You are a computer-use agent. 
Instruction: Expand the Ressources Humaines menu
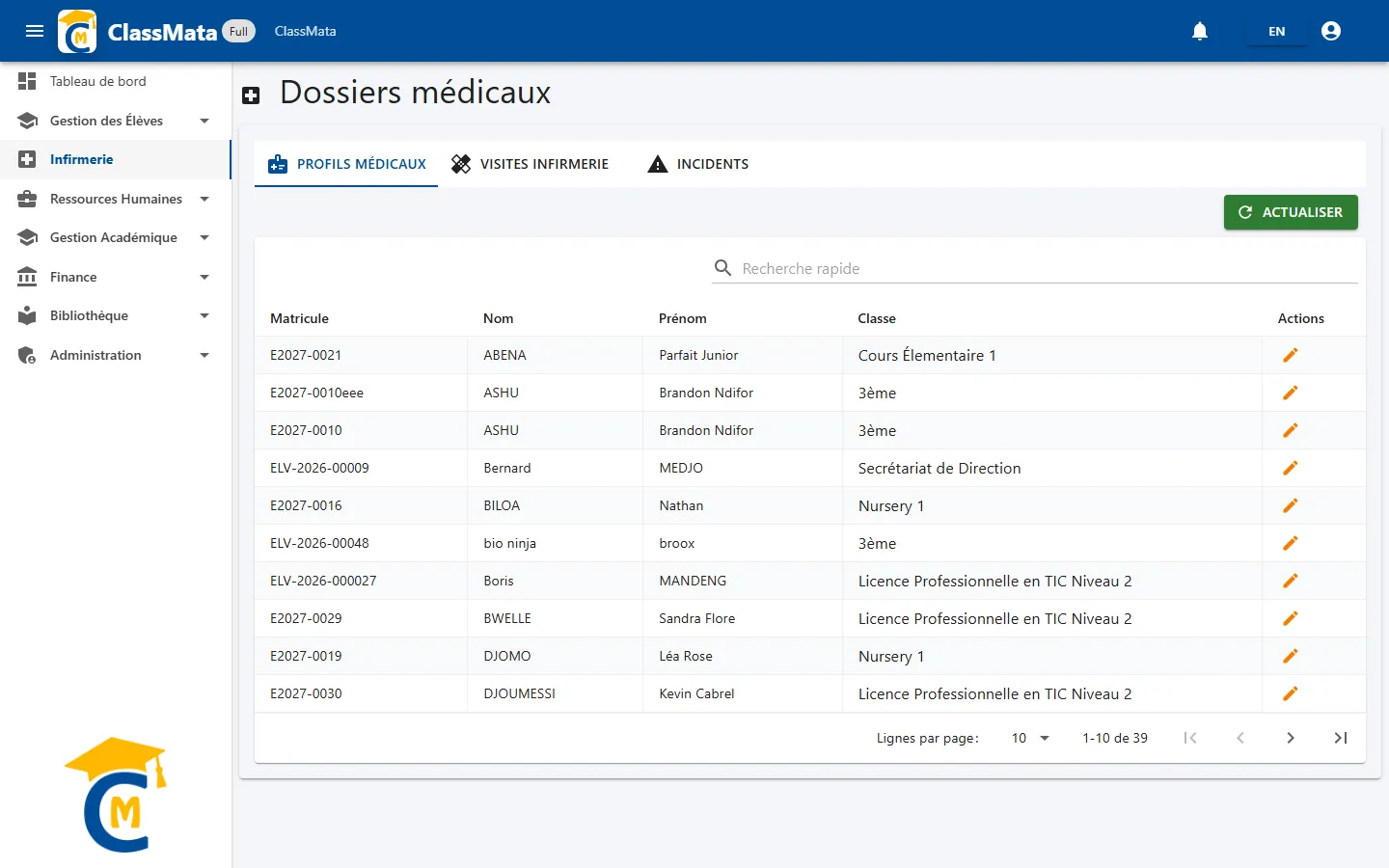pos(116,199)
